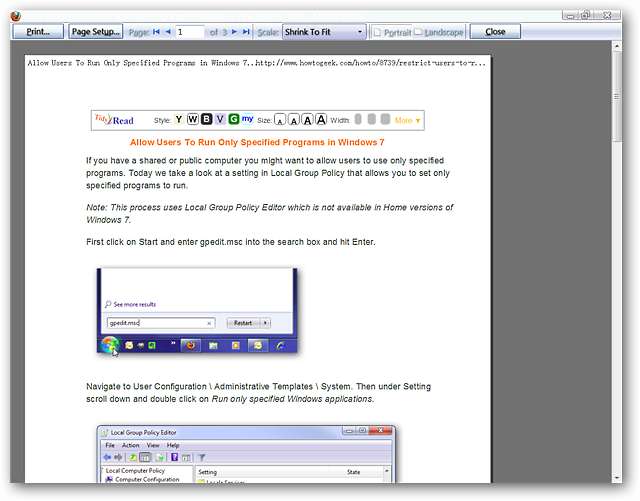Click the Firefox icon in title bar
This screenshot has width=640, height=501.
pos(16,16)
